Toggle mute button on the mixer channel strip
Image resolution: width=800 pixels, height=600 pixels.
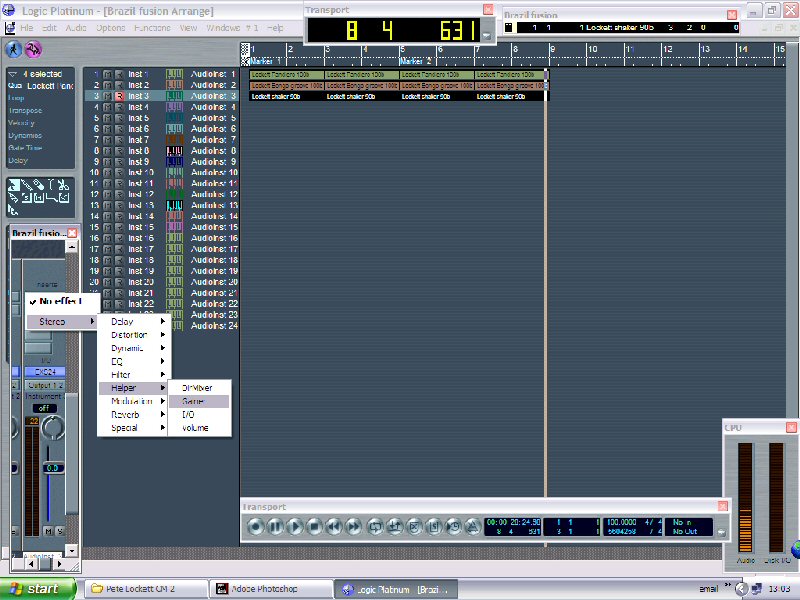(x=49, y=531)
